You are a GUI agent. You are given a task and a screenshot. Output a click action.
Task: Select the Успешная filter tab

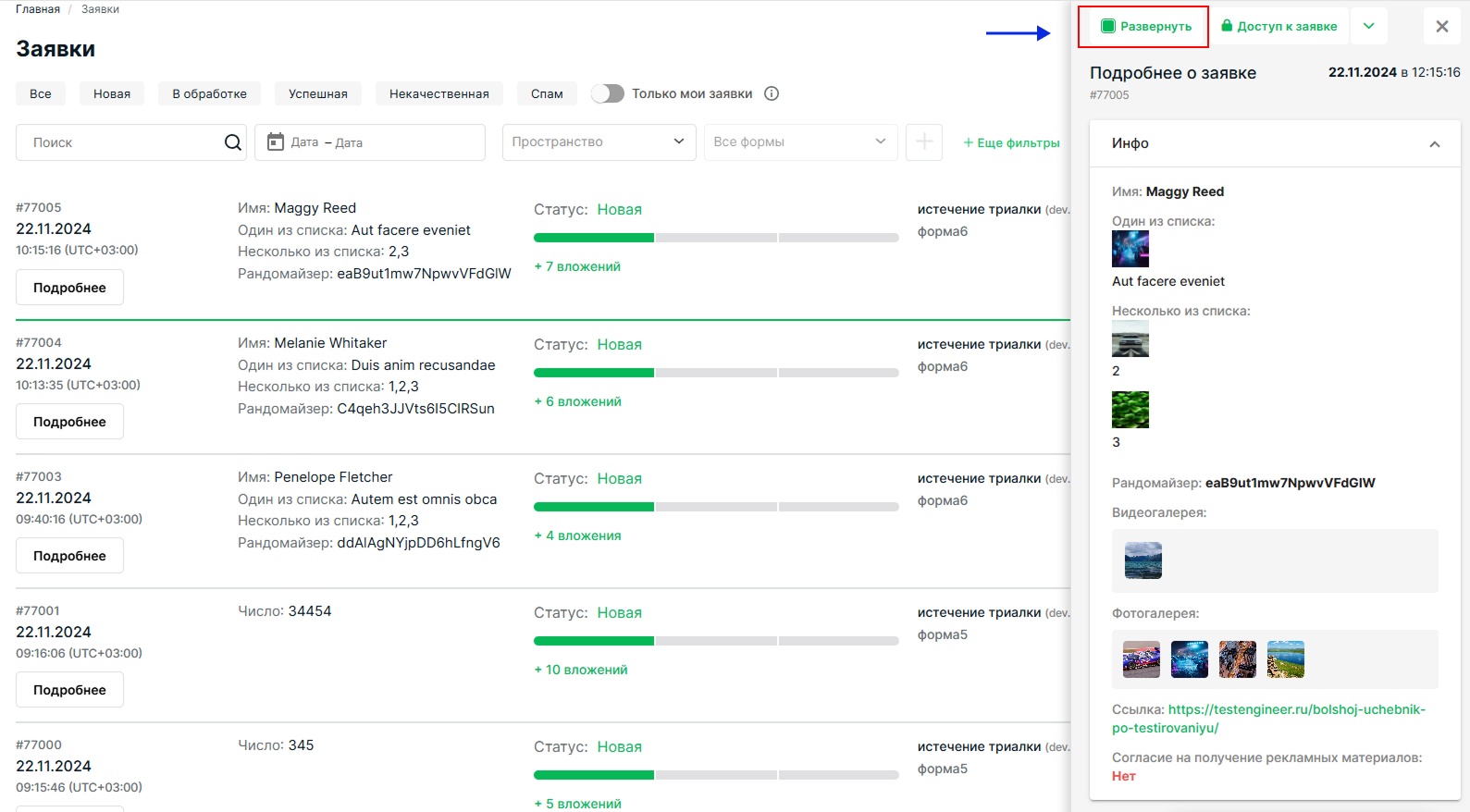pos(318,93)
